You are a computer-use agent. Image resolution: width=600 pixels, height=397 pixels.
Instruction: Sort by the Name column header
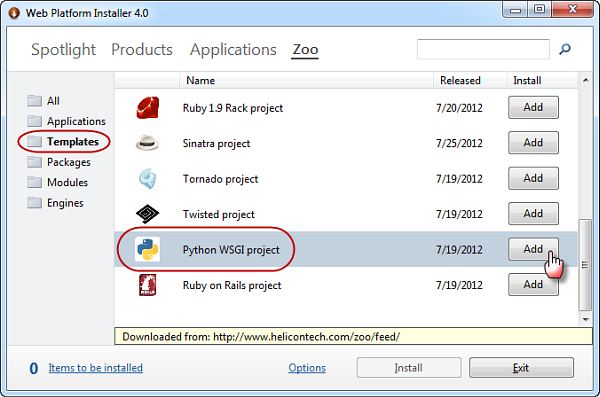click(x=306, y=80)
